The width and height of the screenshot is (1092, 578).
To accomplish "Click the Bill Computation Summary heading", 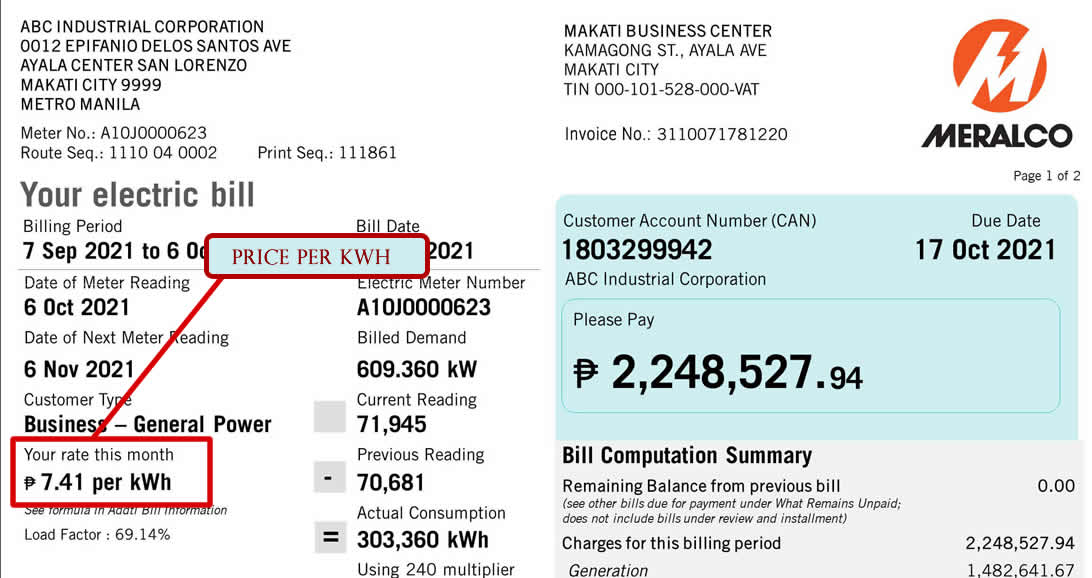I will pos(686,456).
